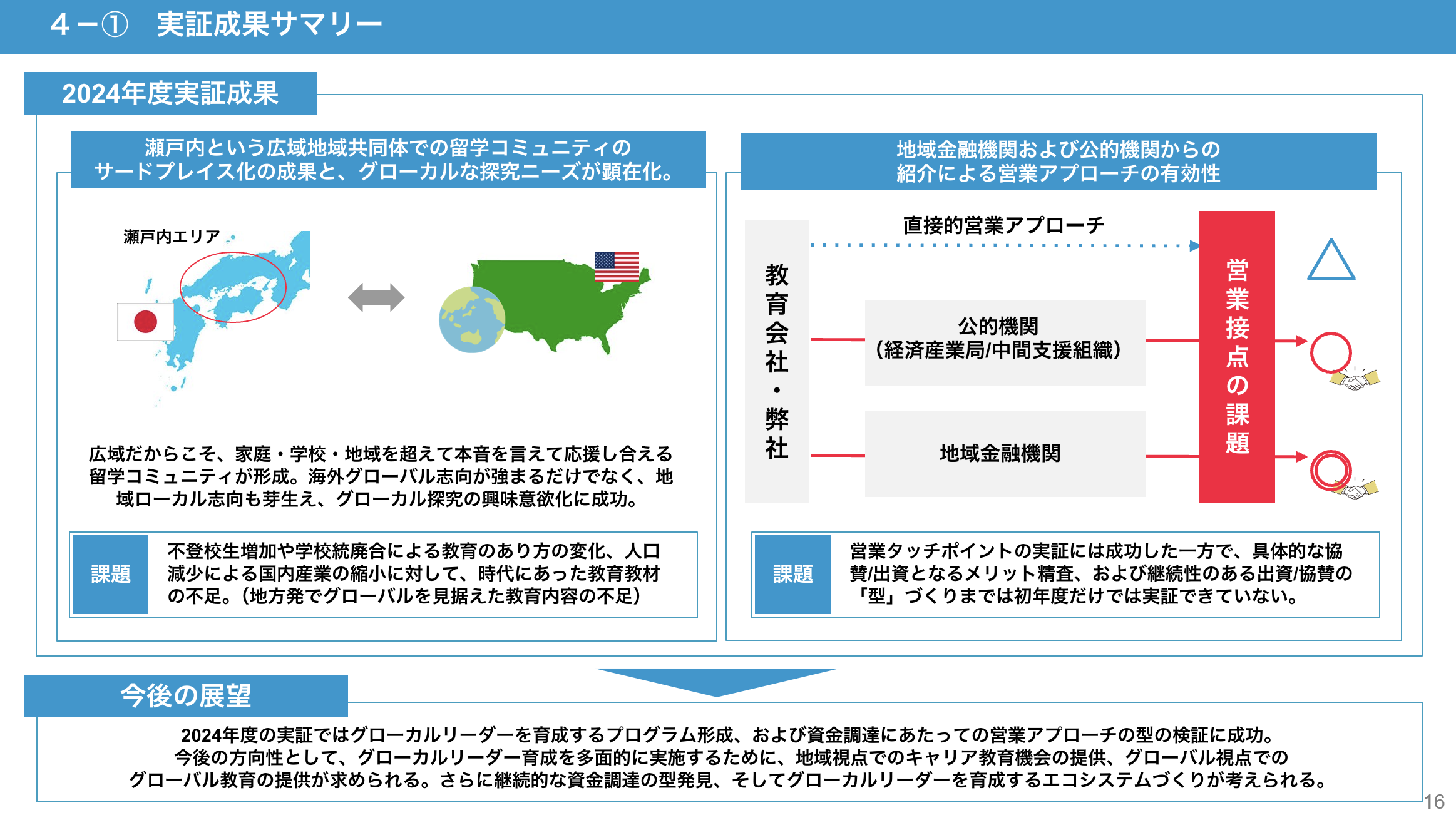Click the large blue downward triangle
The width and height of the screenshot is (1456, 820).
click(717, 682)
